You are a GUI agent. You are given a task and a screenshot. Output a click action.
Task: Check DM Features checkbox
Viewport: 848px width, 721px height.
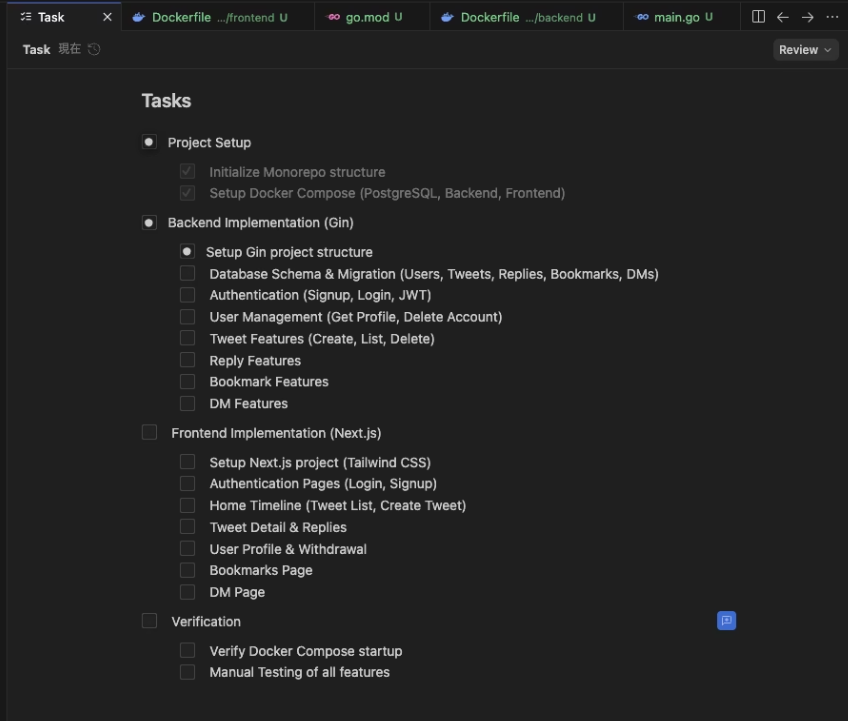[x=187, y=403]
